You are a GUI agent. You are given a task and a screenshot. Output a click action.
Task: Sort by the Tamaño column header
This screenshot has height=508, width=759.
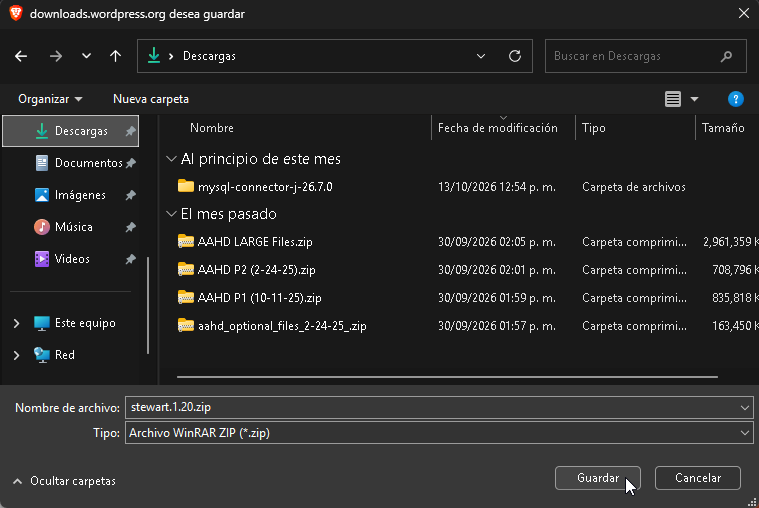tap(723, 128)
